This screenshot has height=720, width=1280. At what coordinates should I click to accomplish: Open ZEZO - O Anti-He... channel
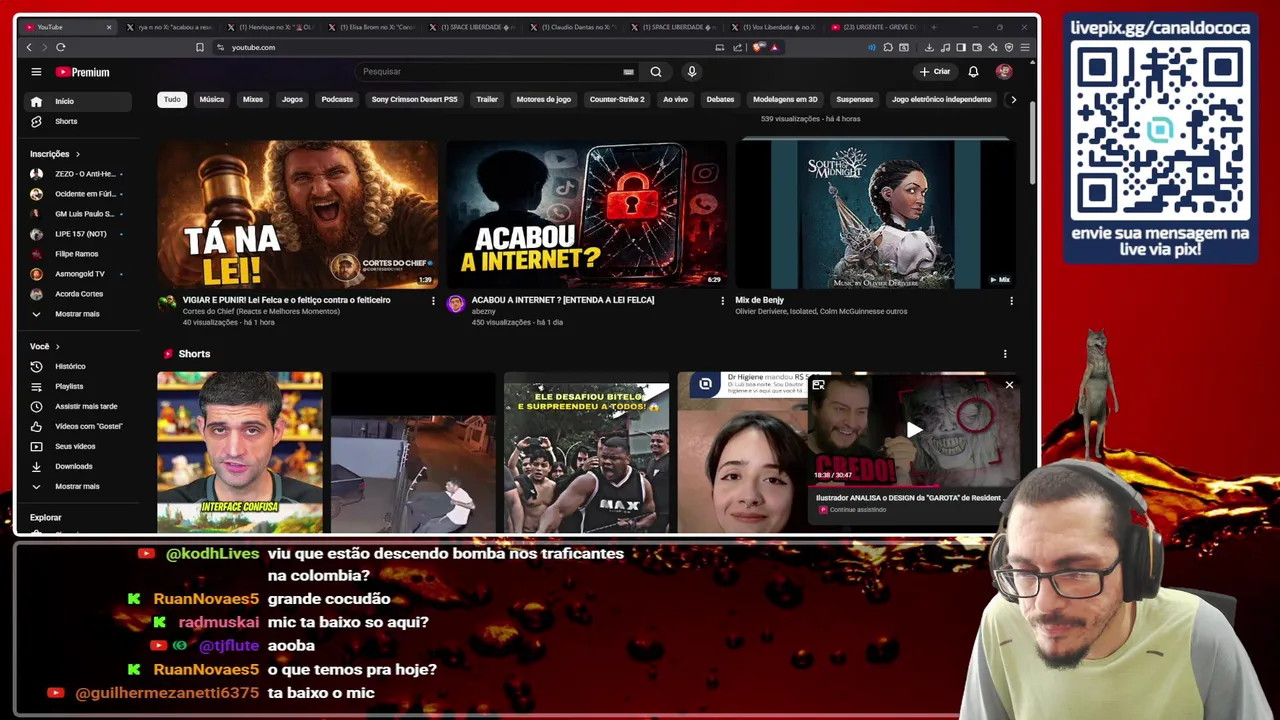pyautogui.click(x=78, y=174)
